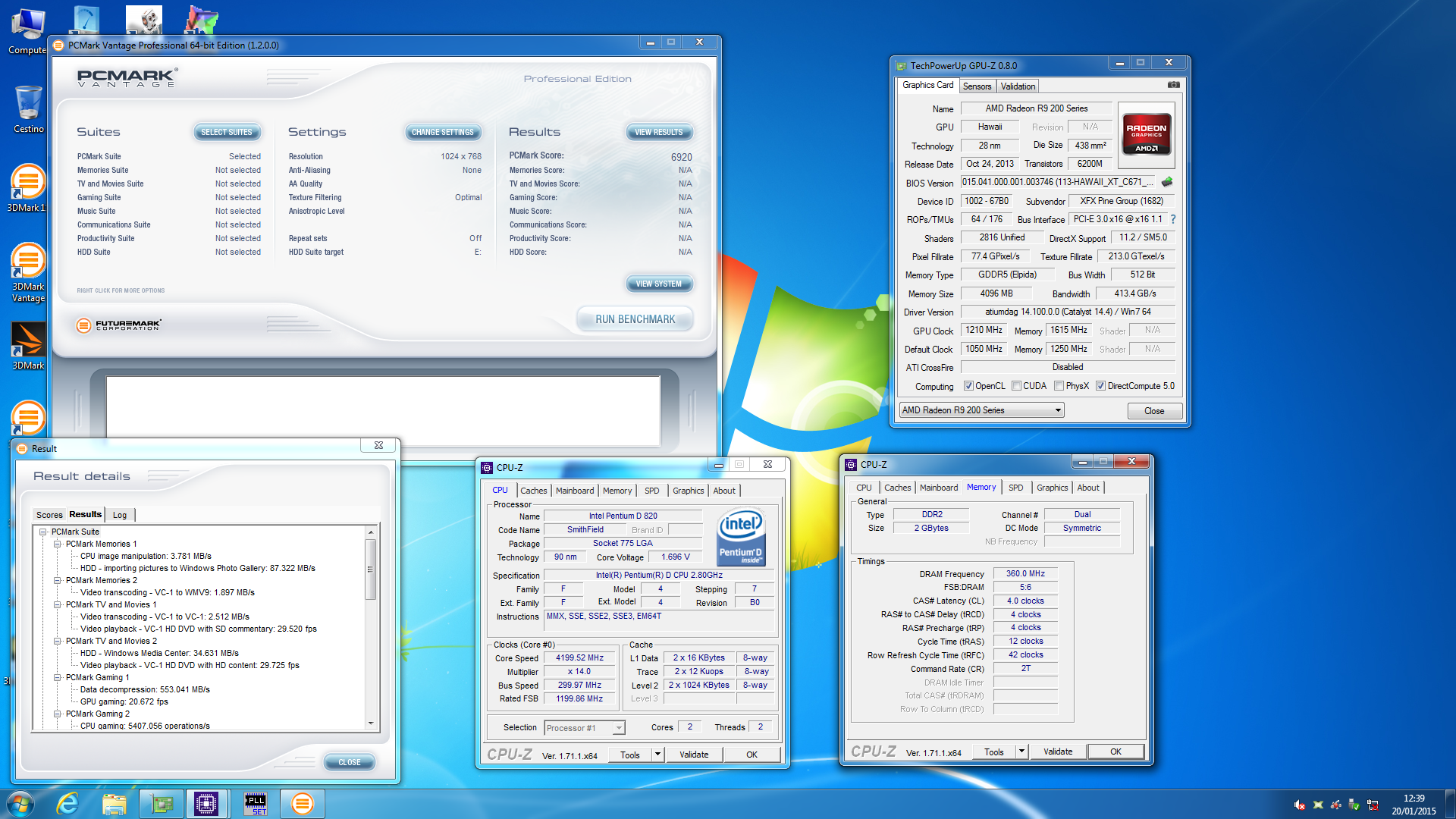Click the CHANGE SETTINGS button

tap(442, 132)
